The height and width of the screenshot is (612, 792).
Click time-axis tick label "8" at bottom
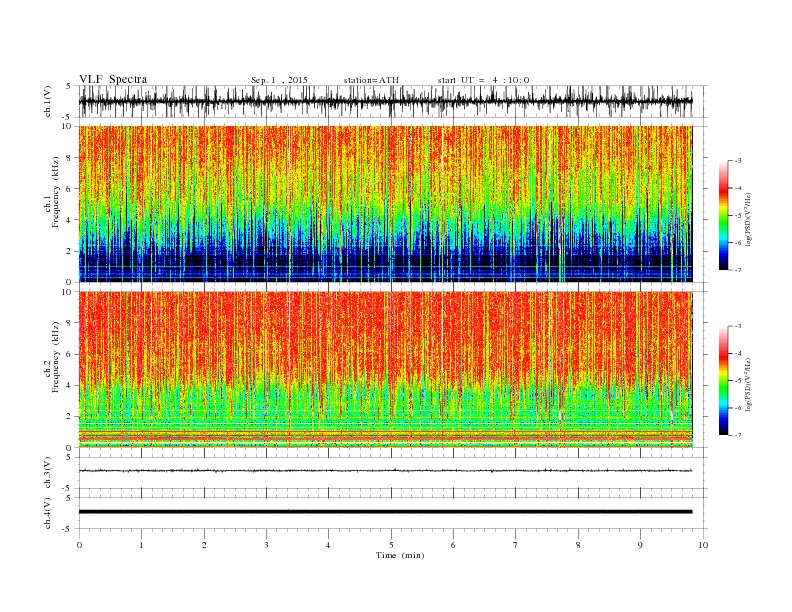(578, 545)
